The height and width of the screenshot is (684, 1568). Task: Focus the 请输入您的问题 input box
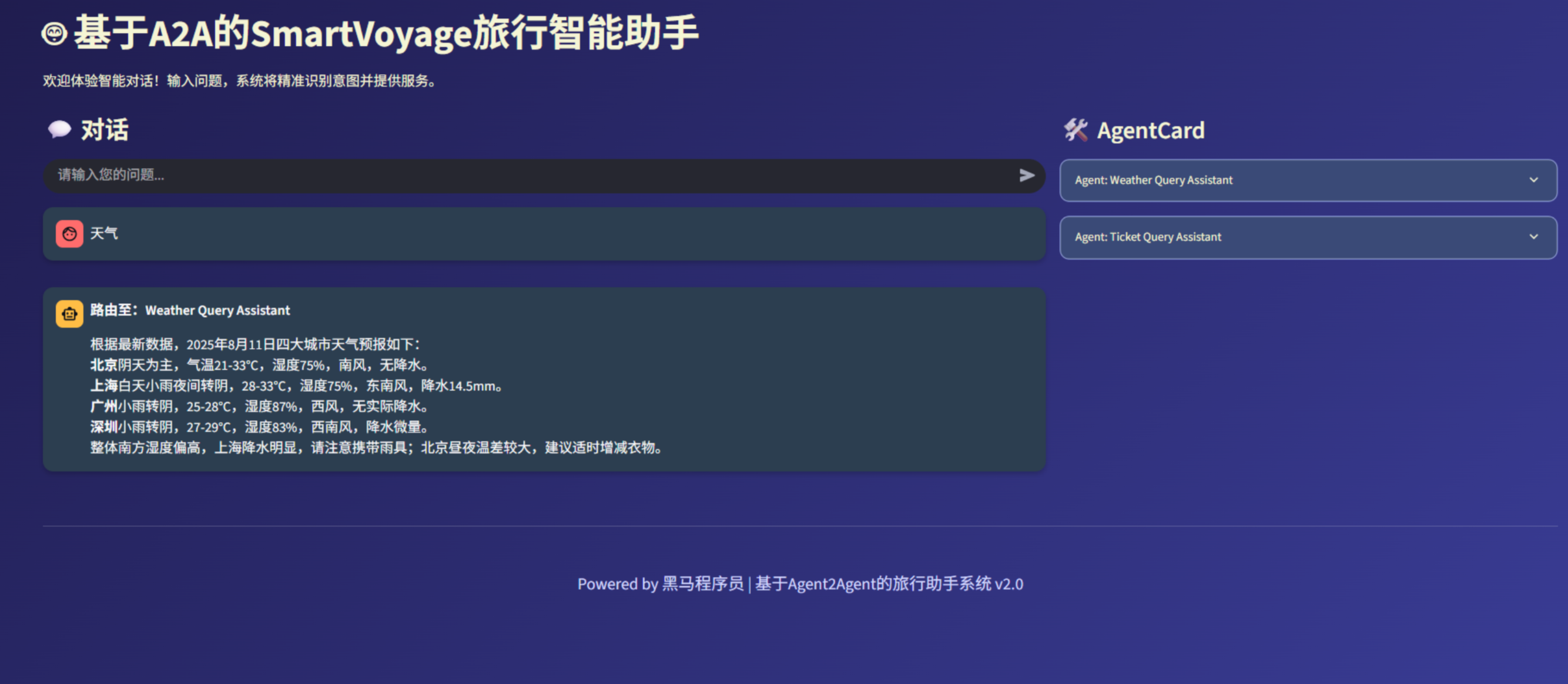pyautogui.click(x=530, y=176)
